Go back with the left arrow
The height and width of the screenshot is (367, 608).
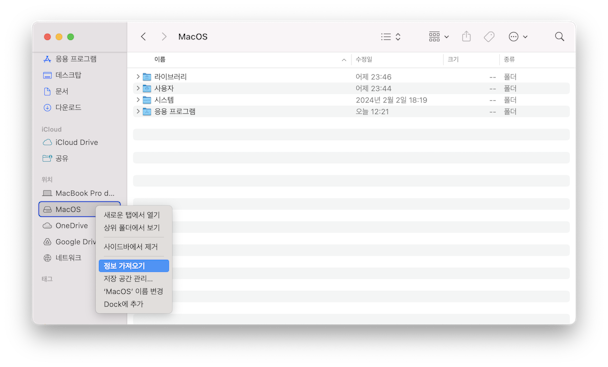[143, 36]
